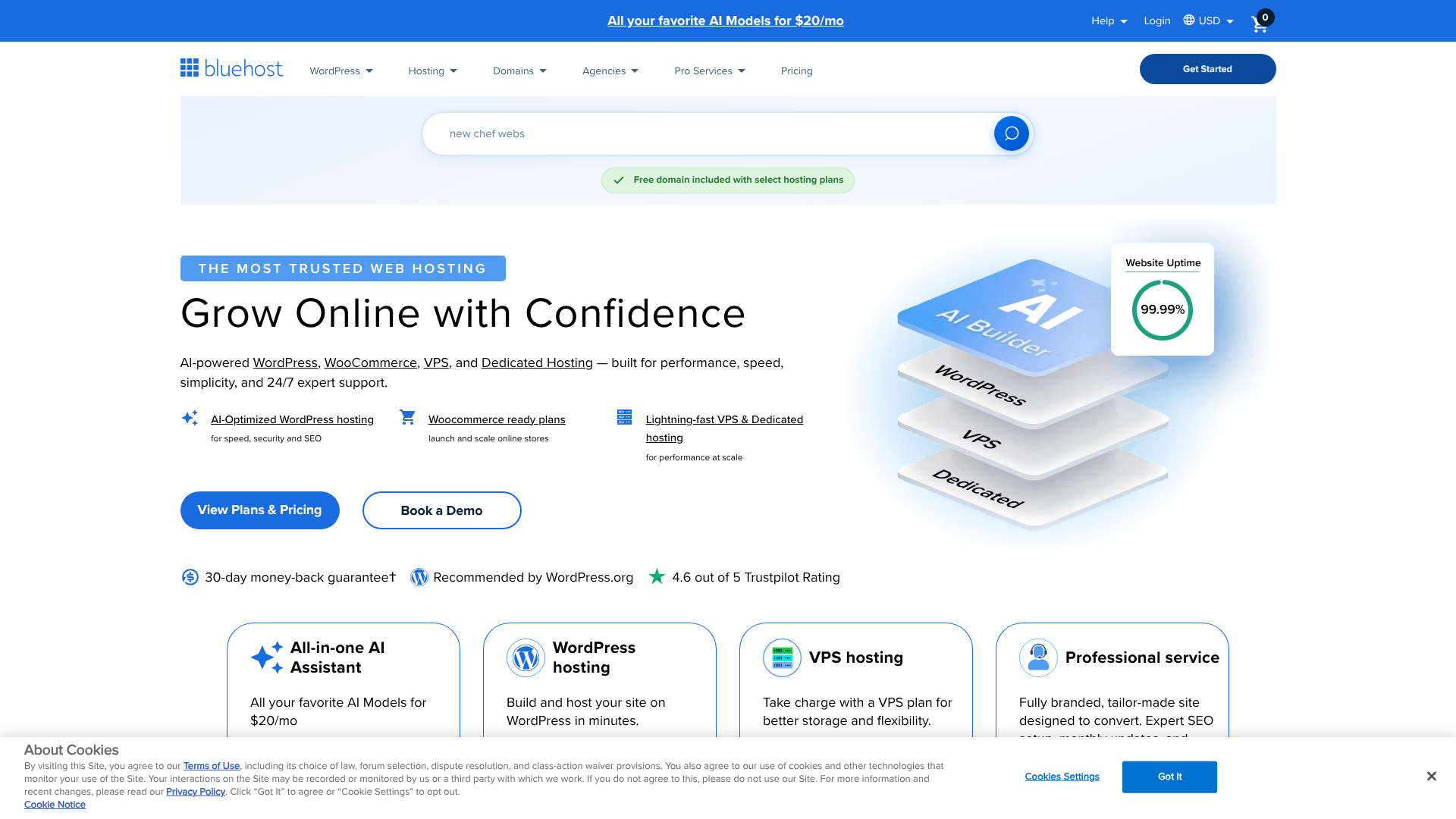Open the Privacy Policy link
Image resolution: width=1456 pixels, height=819 pixels.
pyautogui.click(x=195, y=791)
